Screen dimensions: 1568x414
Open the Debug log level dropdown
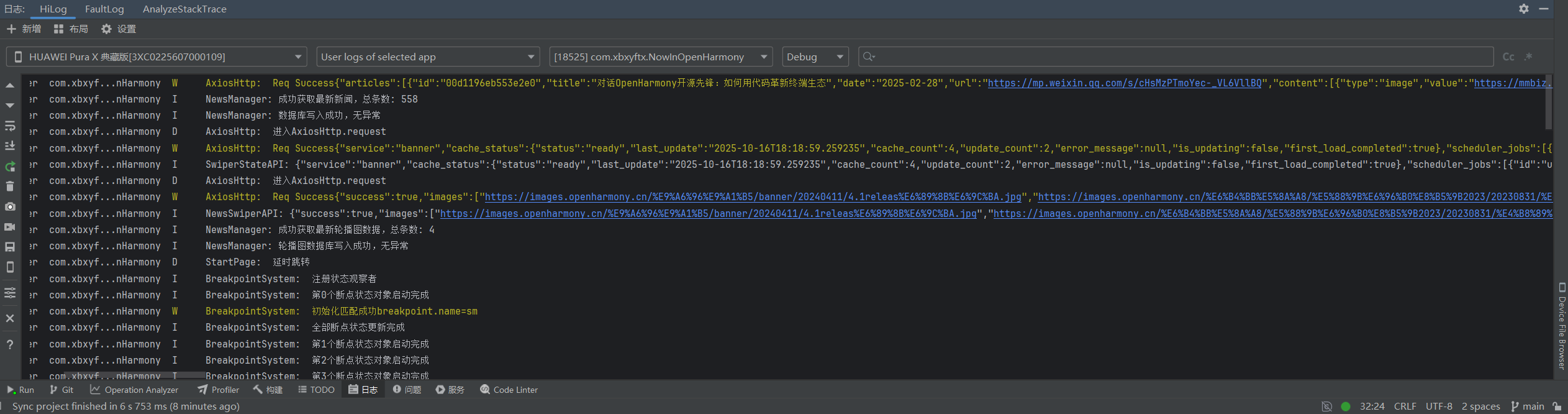[x=815, y=57]
